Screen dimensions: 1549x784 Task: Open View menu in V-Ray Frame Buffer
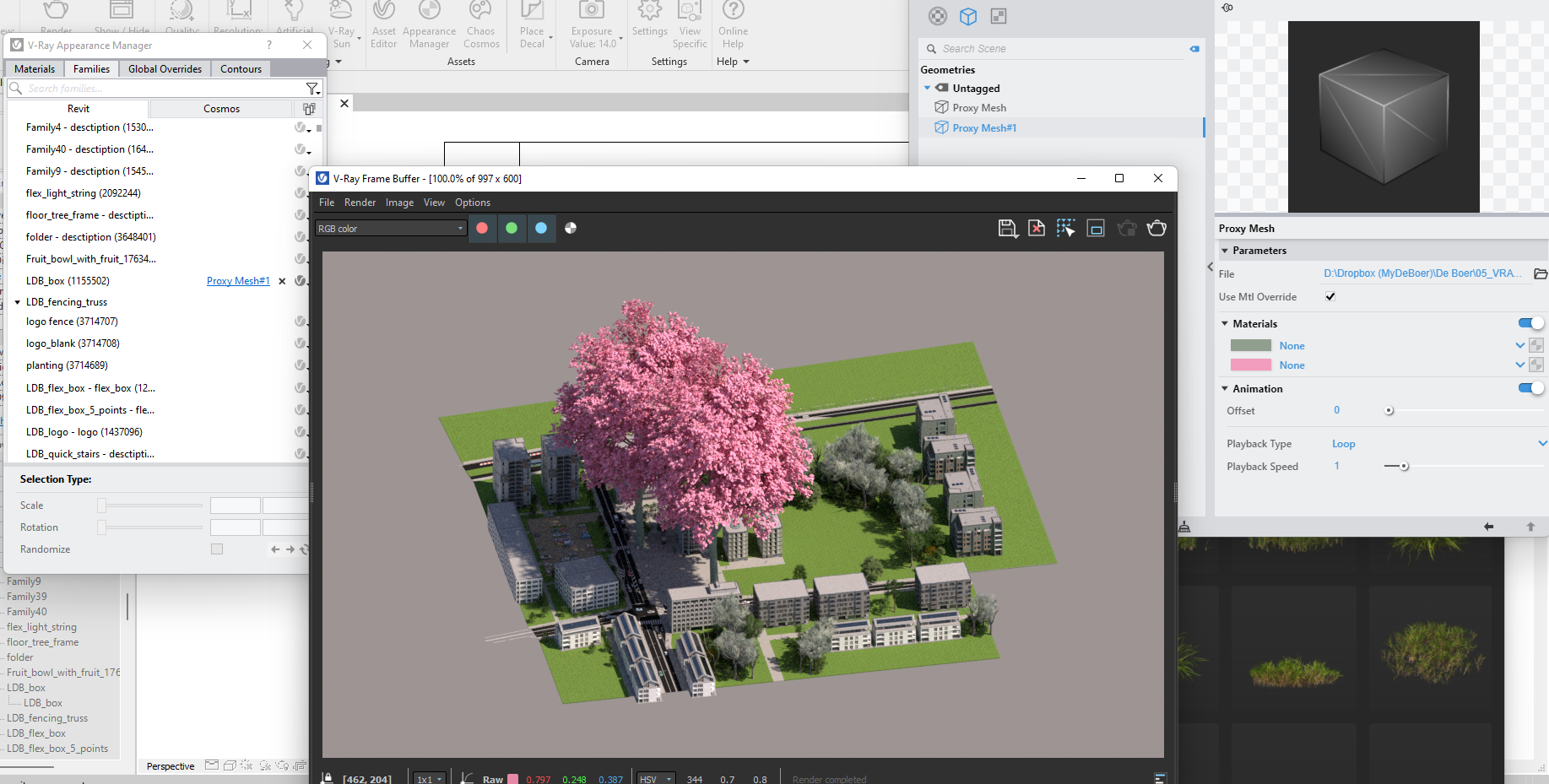[x=434, y=203]
